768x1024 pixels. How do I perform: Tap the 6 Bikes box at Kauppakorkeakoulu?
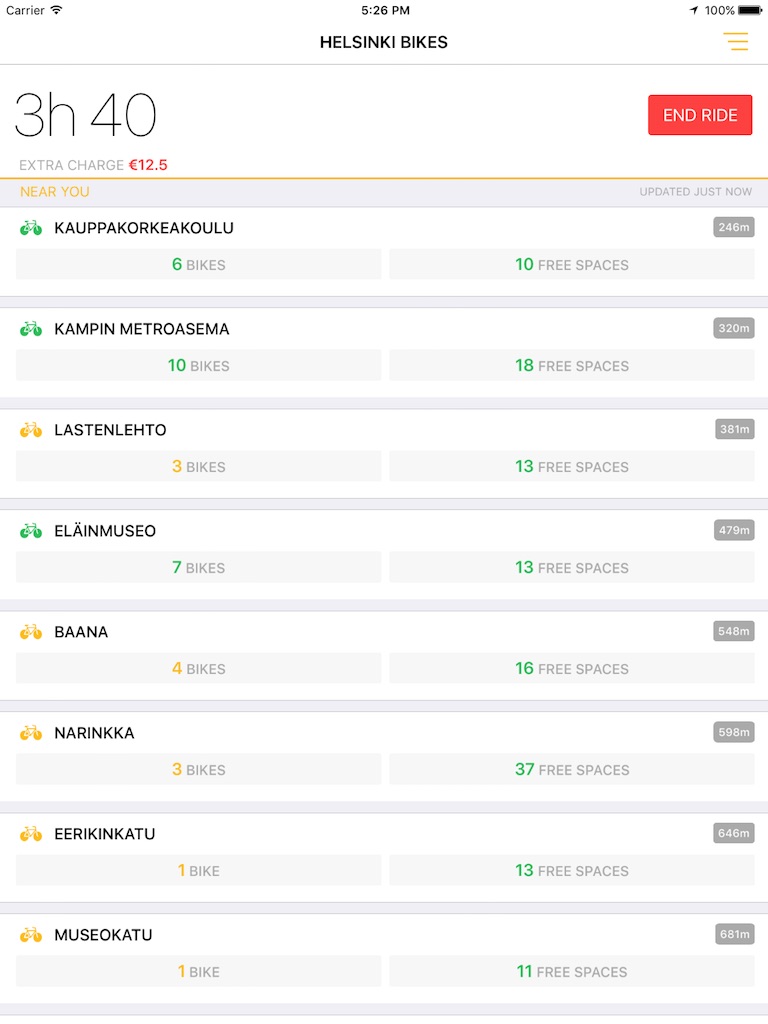point(199,265)
